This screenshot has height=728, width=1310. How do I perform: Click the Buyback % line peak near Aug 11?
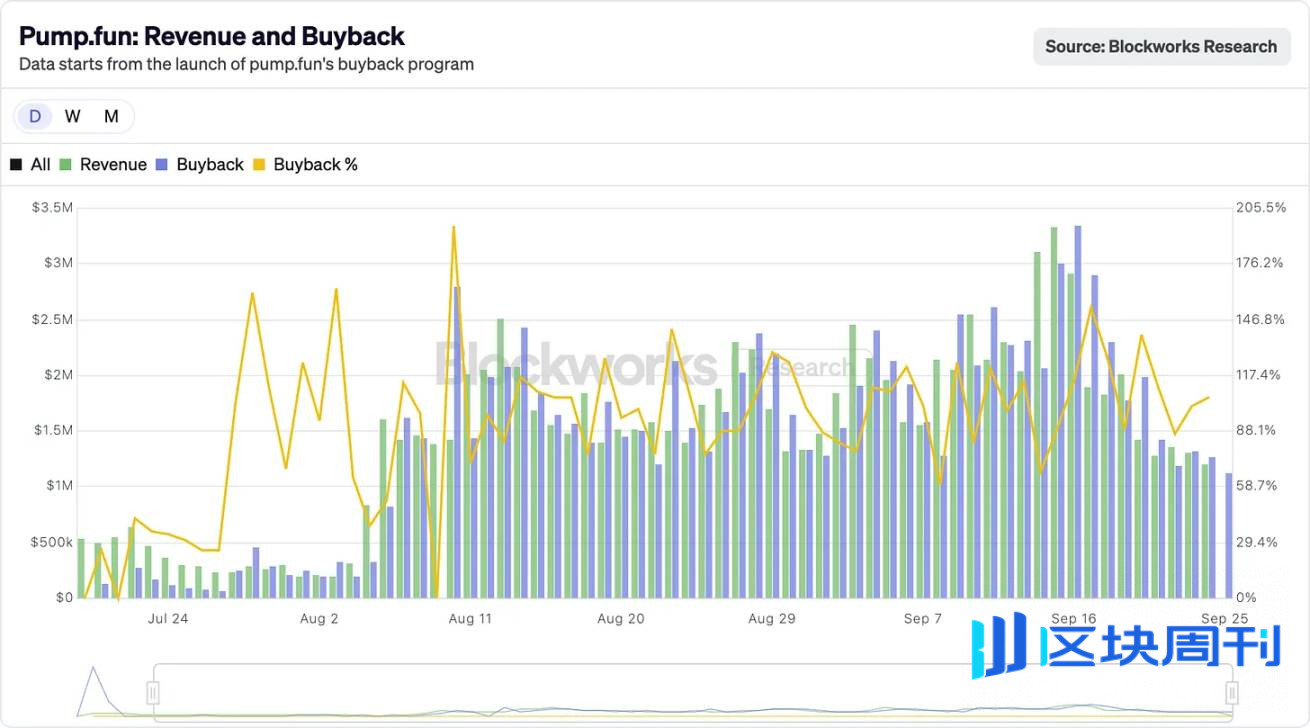[454, 226]
